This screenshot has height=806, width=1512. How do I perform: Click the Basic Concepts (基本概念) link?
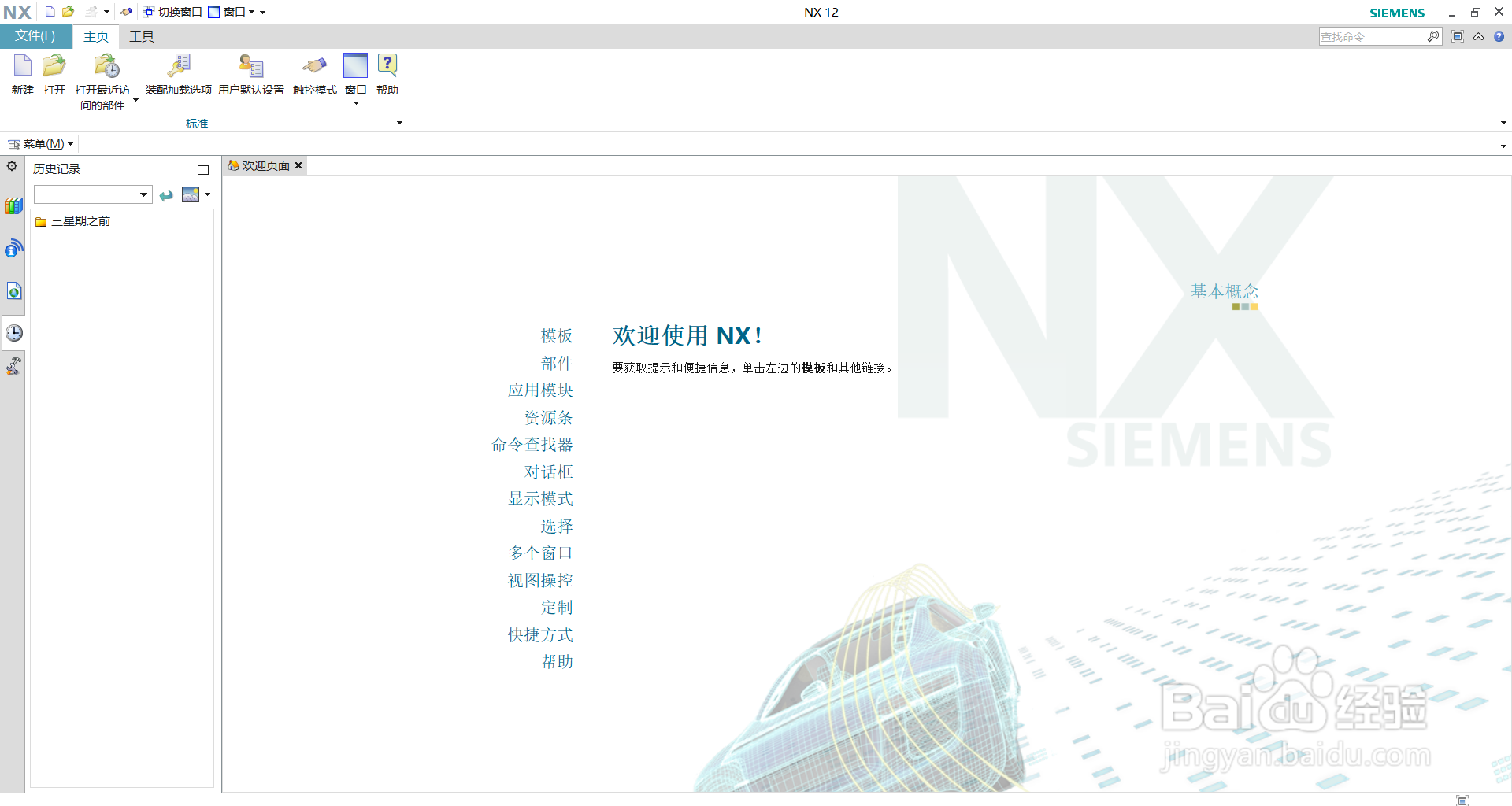[1225, 291]
